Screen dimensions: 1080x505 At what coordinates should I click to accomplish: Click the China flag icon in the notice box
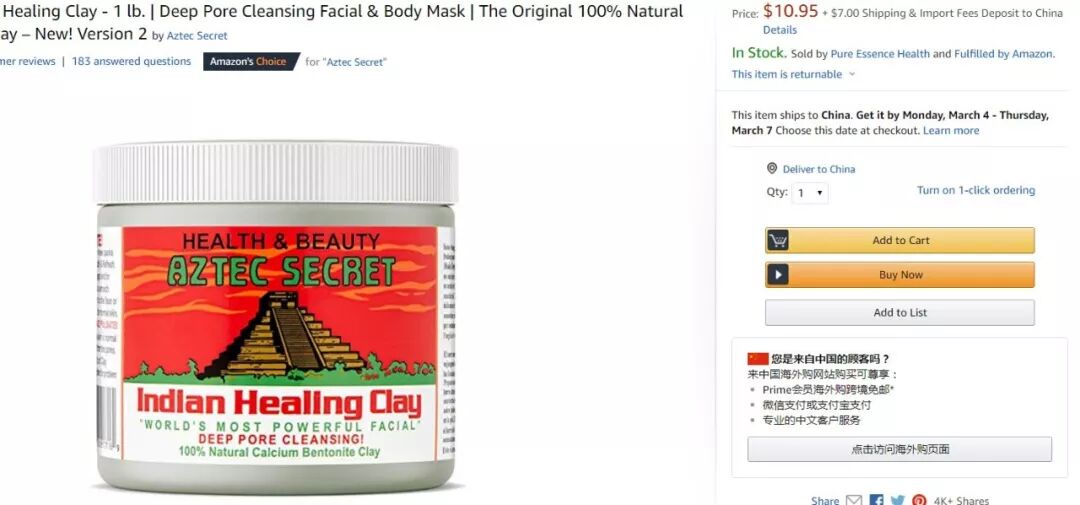point(758,359)
